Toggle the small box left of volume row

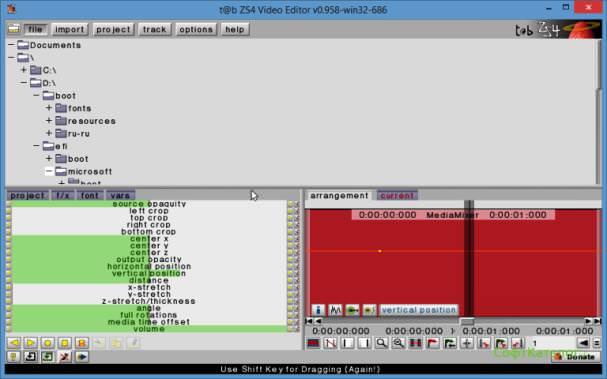click(x=9, y=329)
